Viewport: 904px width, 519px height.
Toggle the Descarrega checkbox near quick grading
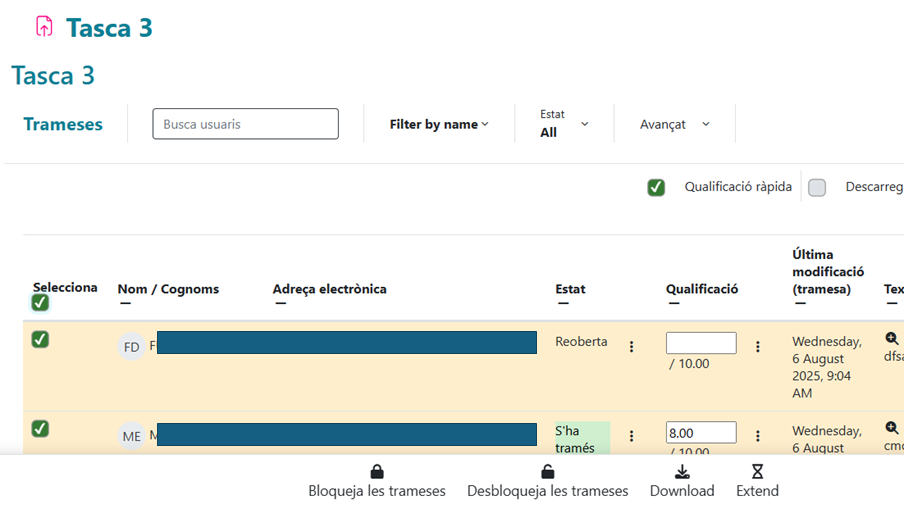pos(817,187)
